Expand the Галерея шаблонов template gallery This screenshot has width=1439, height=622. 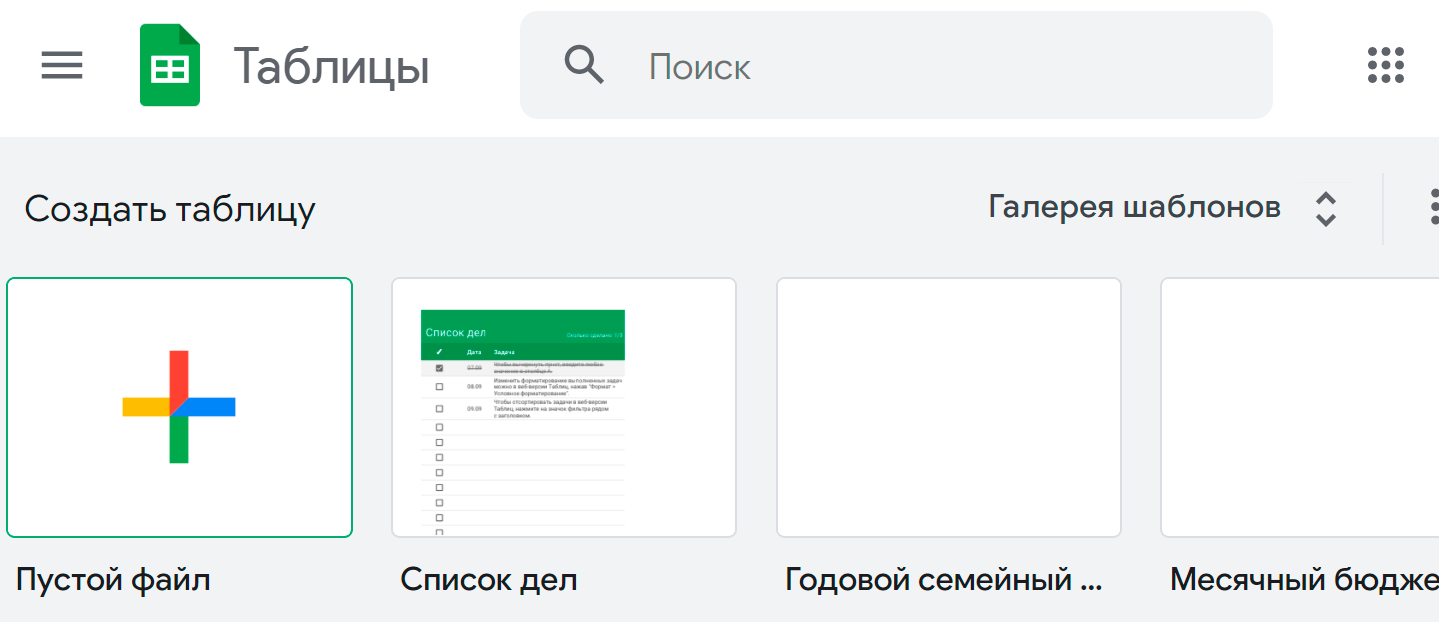(1134, 207)
